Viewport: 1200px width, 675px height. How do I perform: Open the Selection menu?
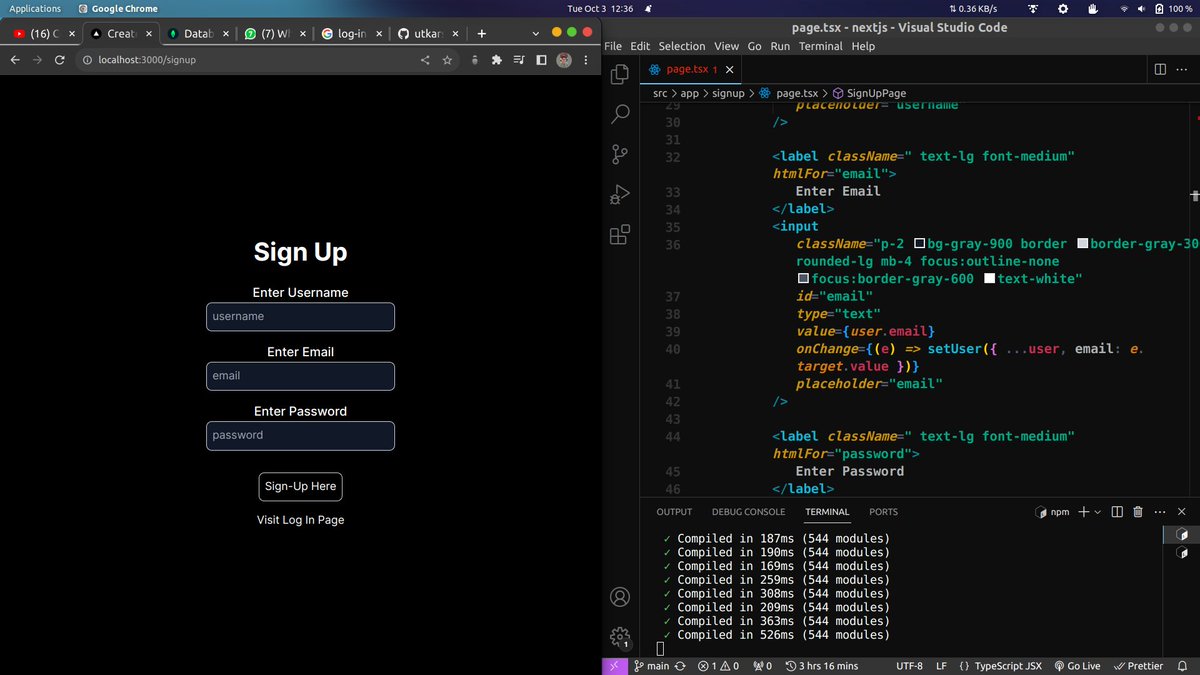681,46
